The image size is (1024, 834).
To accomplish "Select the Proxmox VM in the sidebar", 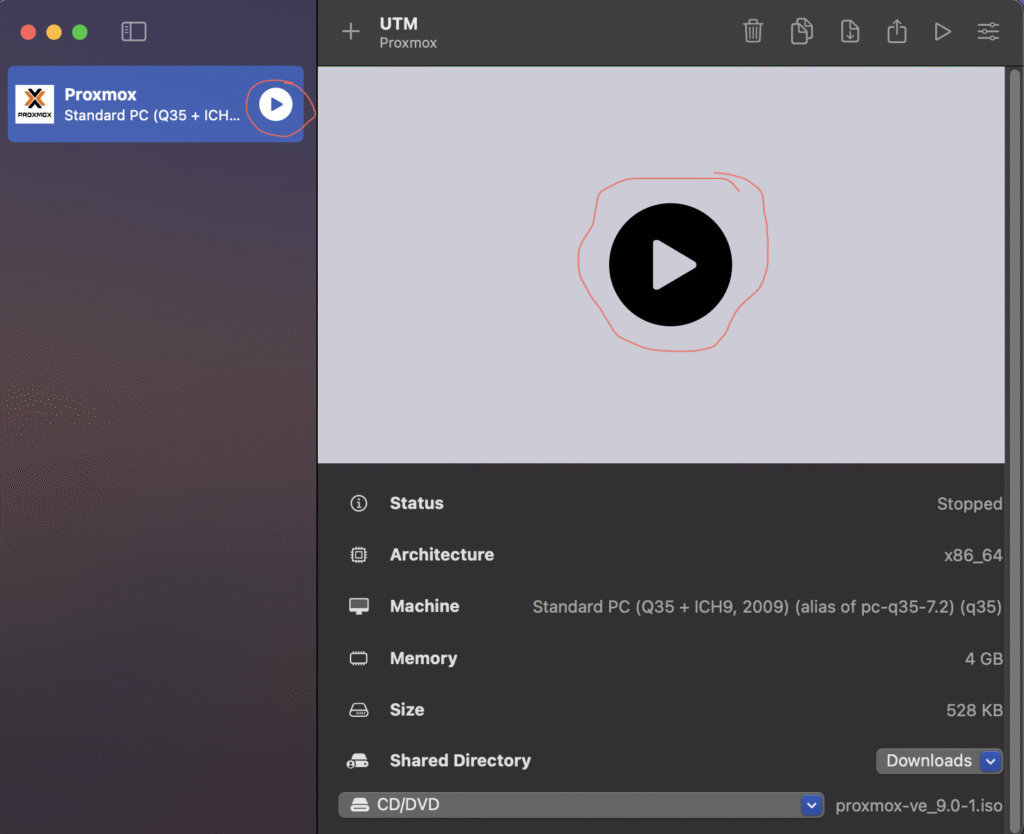I will (150, 104).
